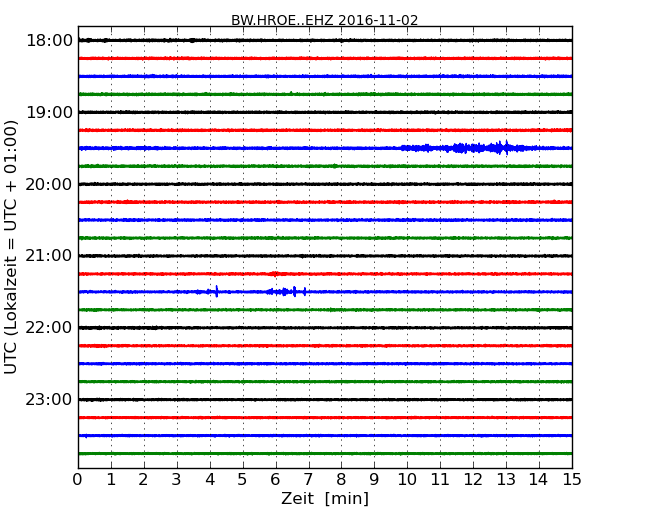
Task: Click x-axis tick label 12
Action: coord(473,479)
